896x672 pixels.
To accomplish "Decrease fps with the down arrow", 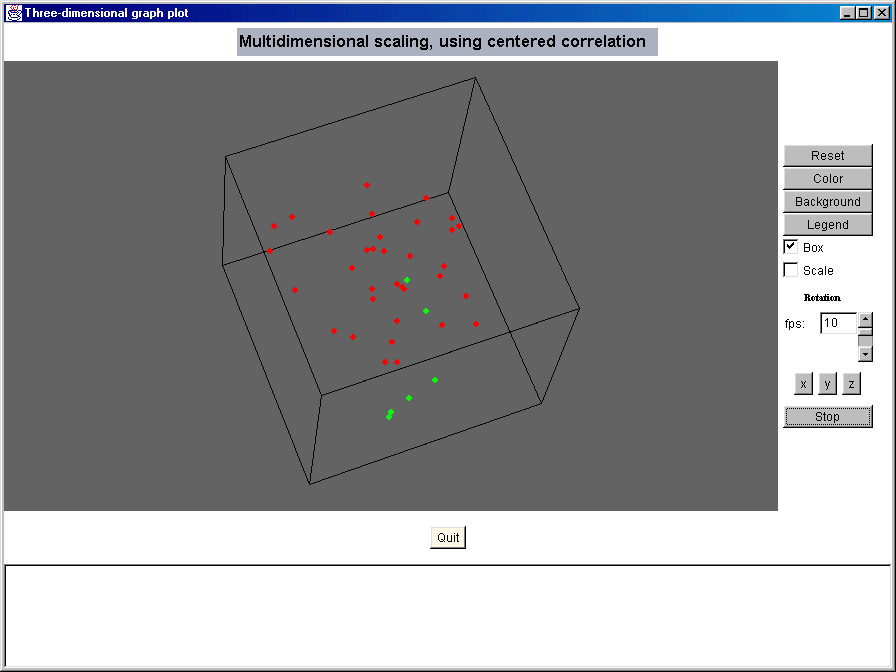I will pos(865,354).
